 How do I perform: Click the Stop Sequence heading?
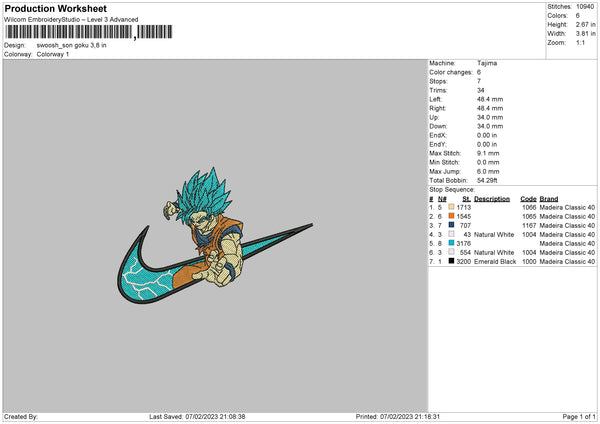click(x=452, y=190)
